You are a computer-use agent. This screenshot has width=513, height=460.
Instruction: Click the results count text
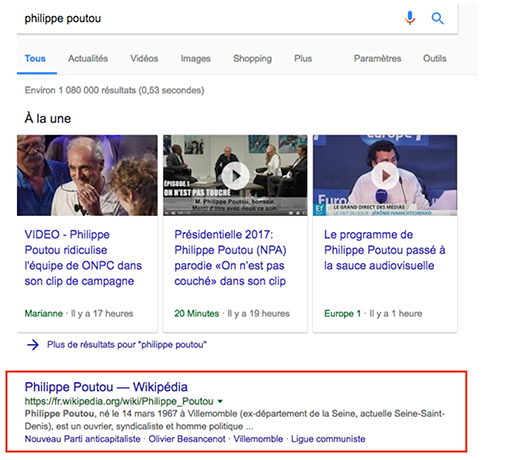tap(114, 90)
